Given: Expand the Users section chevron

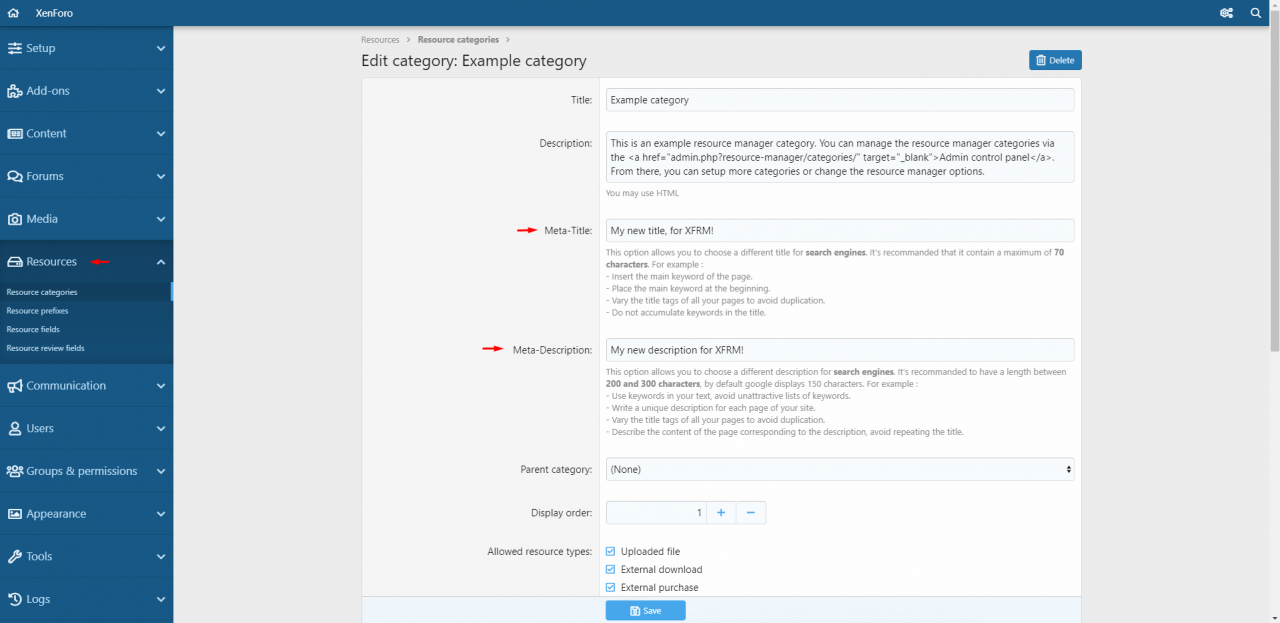Looking at the screenshot, I should point(161,428).
